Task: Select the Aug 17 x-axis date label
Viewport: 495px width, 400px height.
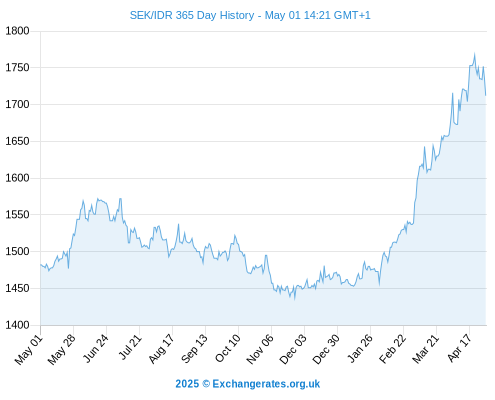Action: tap(161, 349)
